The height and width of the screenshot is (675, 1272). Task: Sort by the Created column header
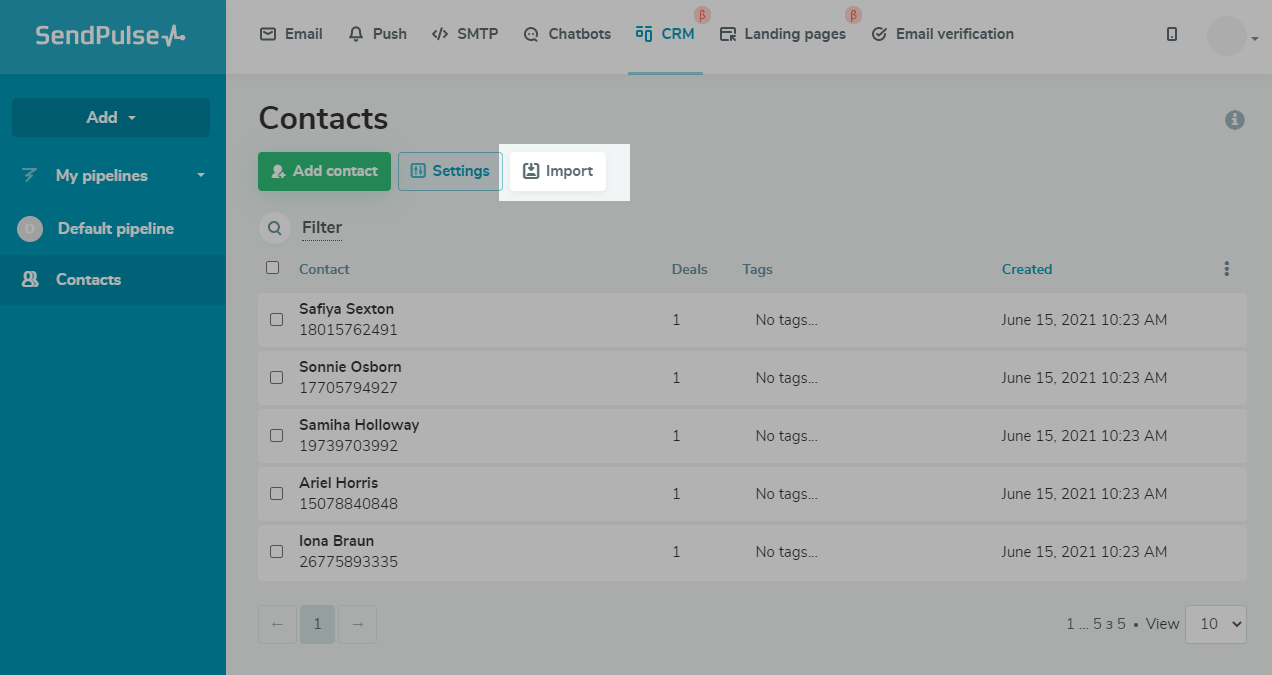(x=1027, y=269)
